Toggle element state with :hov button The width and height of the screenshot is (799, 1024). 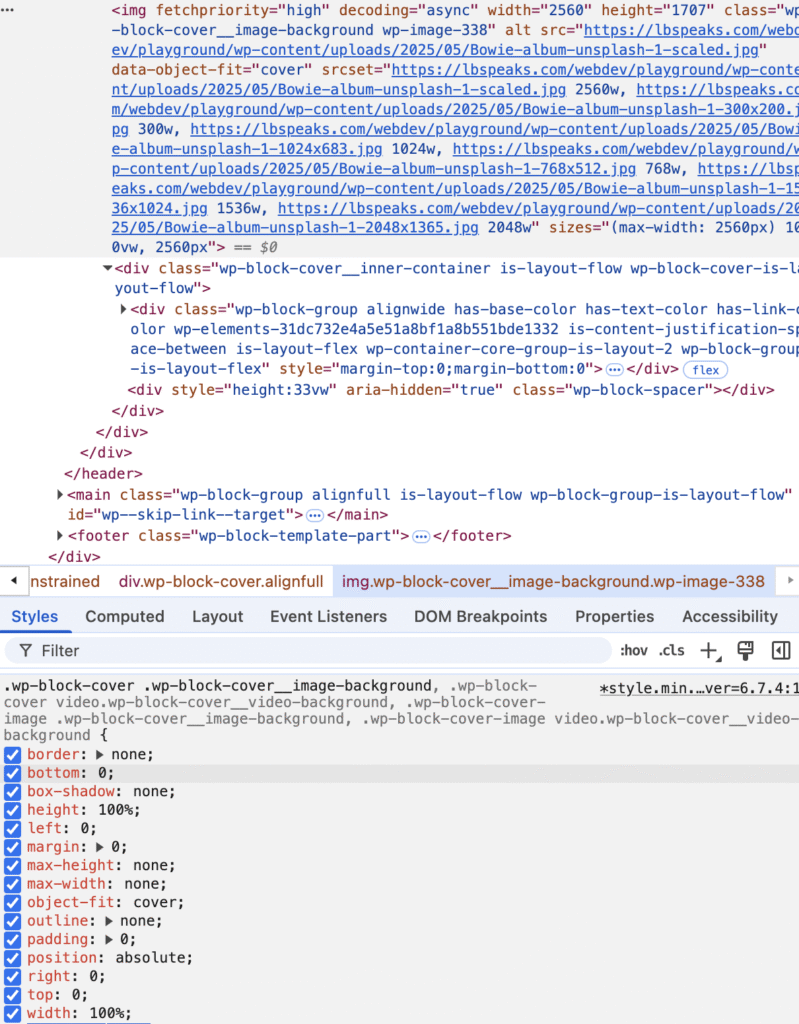[634, 651]
